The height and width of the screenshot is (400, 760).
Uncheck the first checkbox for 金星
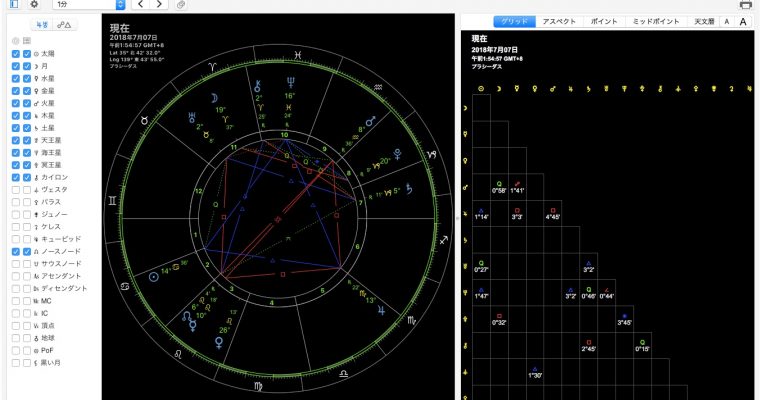coord(16,91)
